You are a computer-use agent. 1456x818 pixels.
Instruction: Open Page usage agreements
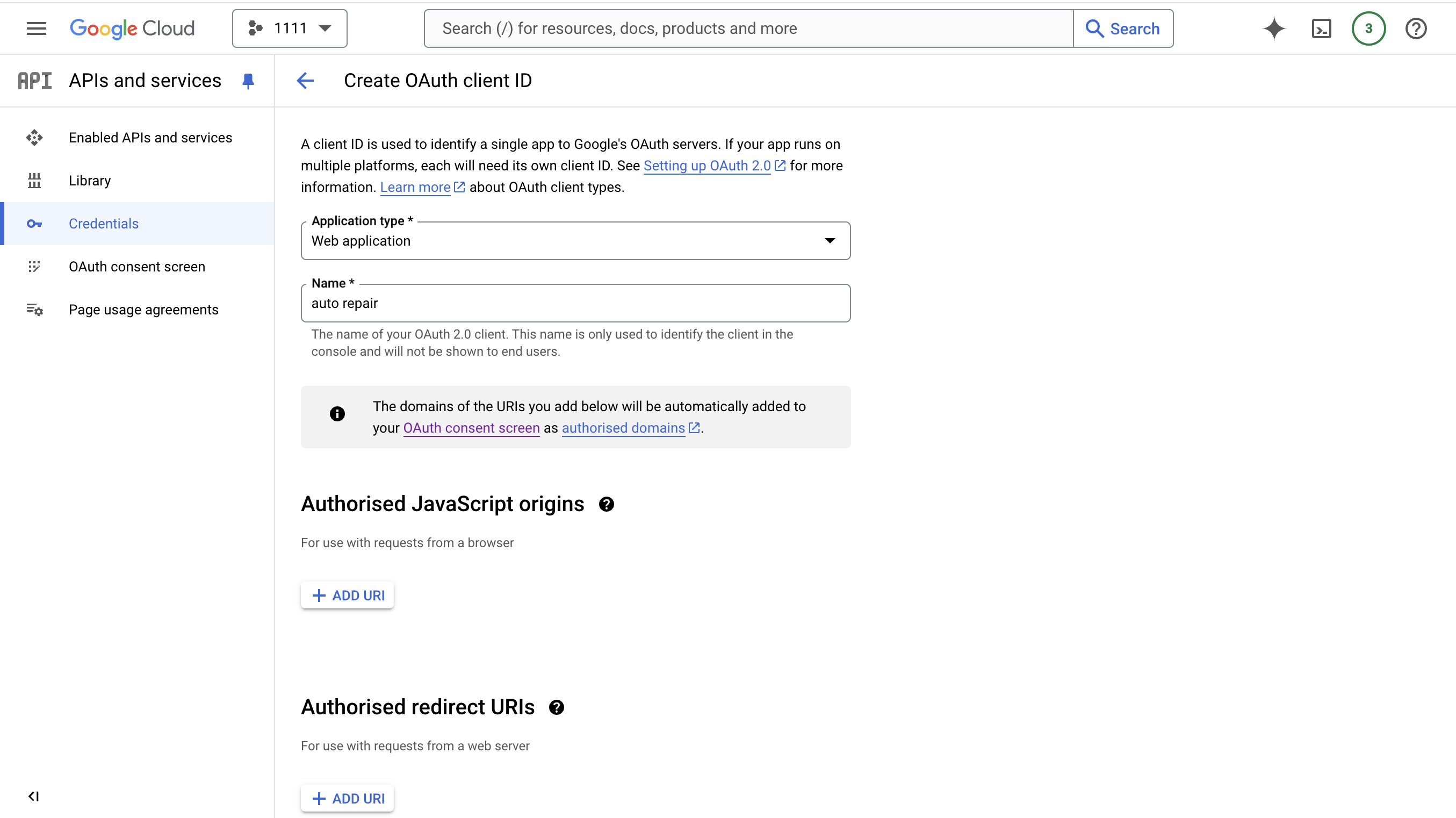[x=138, y=309]
